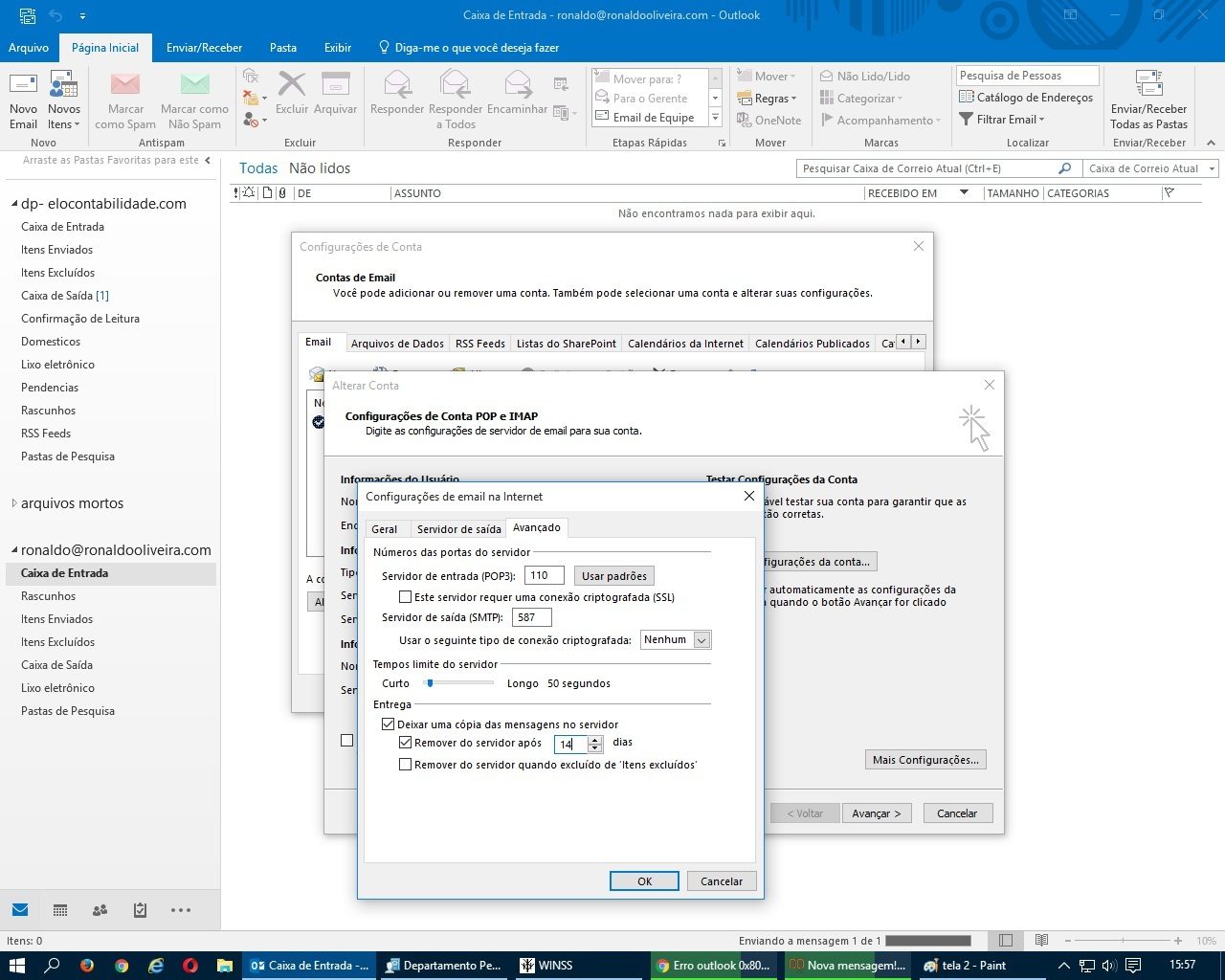Switch to Tasks view in navigation bar

pos(140,910)
